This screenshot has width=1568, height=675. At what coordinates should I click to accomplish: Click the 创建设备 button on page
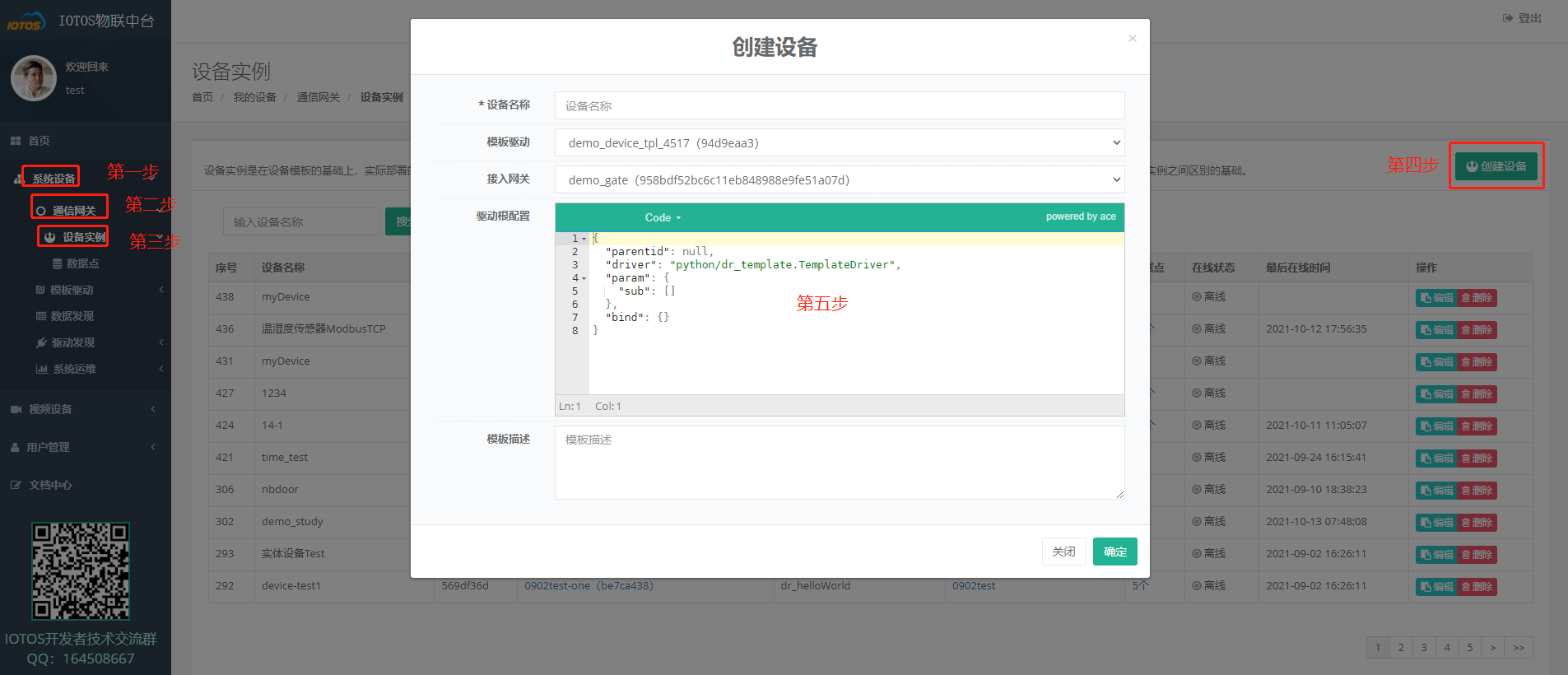(1496, 166)
